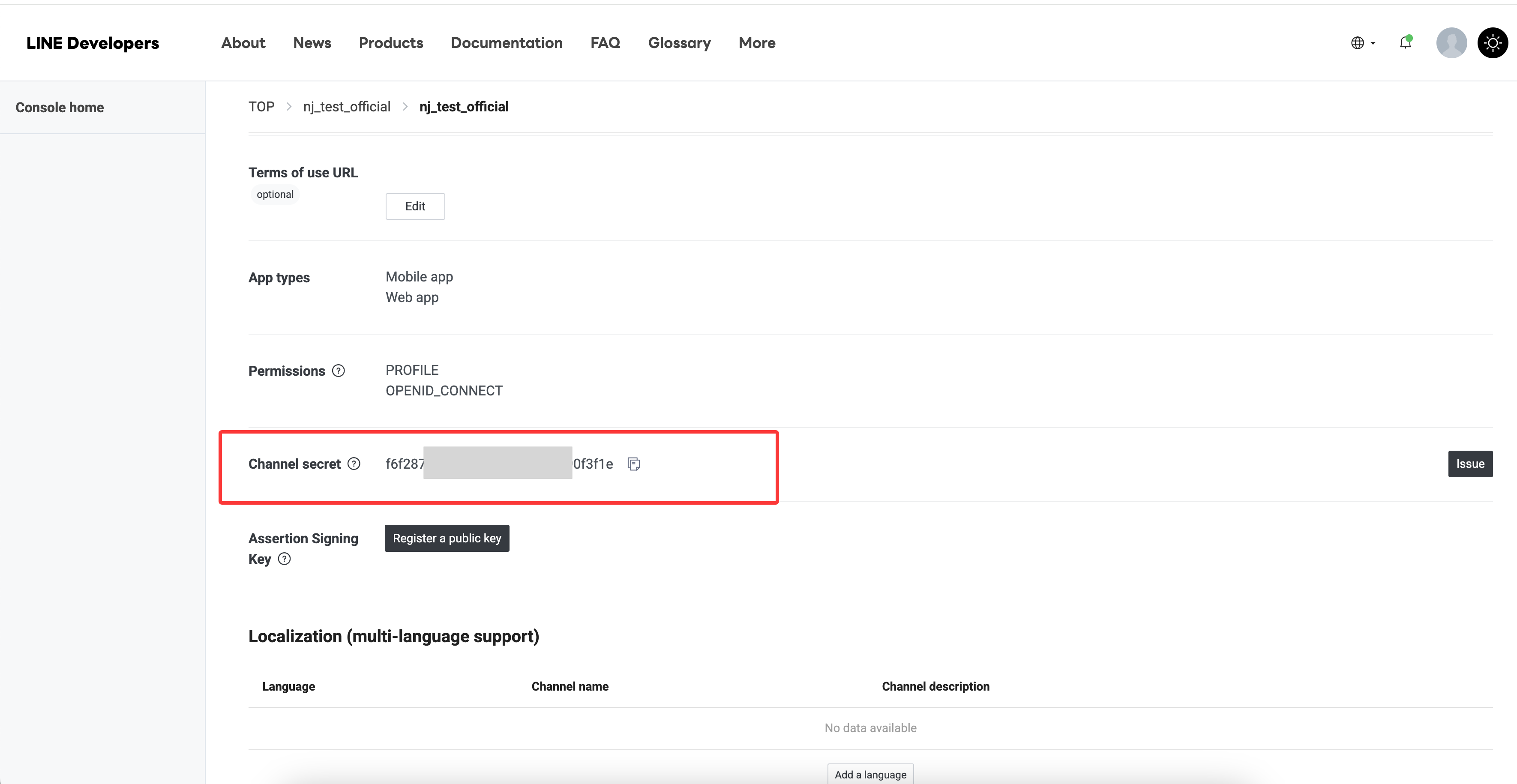Toggle the light/dark theme sun button

[x=1492, y=43]
